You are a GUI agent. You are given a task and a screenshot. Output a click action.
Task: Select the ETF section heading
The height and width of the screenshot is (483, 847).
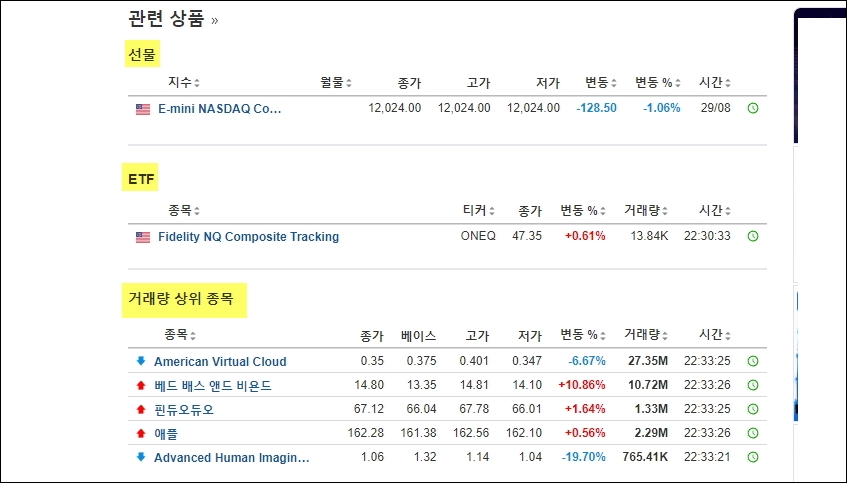pos(140,178)
